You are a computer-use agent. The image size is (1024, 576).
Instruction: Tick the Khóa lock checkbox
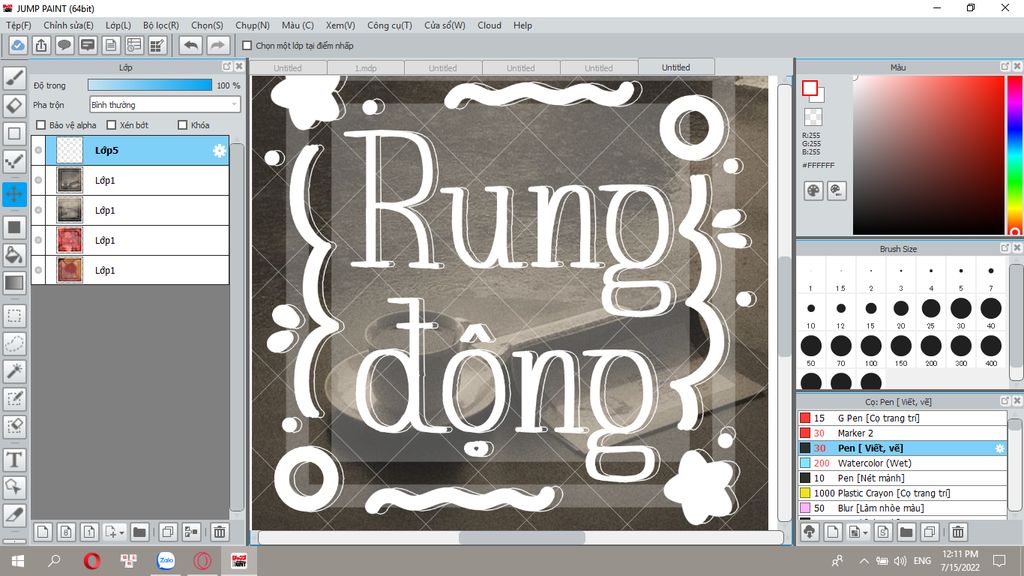point(183,125)
